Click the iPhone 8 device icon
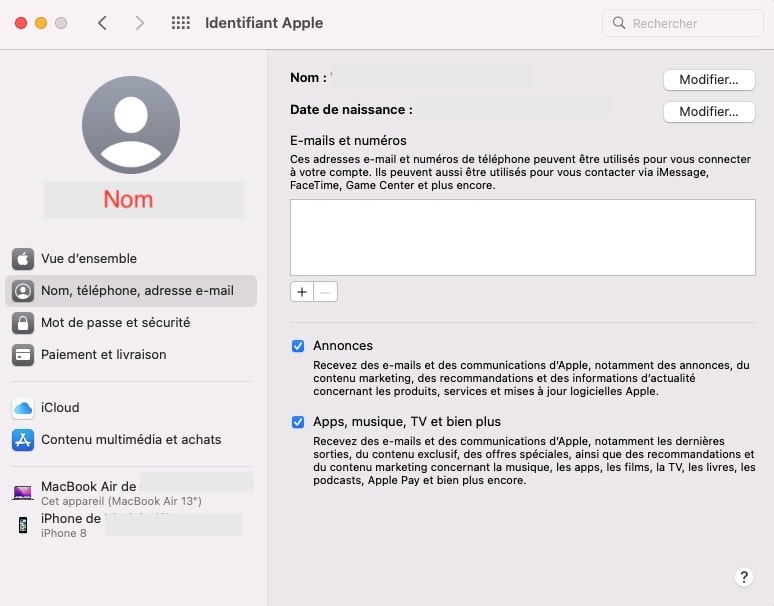Screen dimensions: 774x606 pos(23,525)
